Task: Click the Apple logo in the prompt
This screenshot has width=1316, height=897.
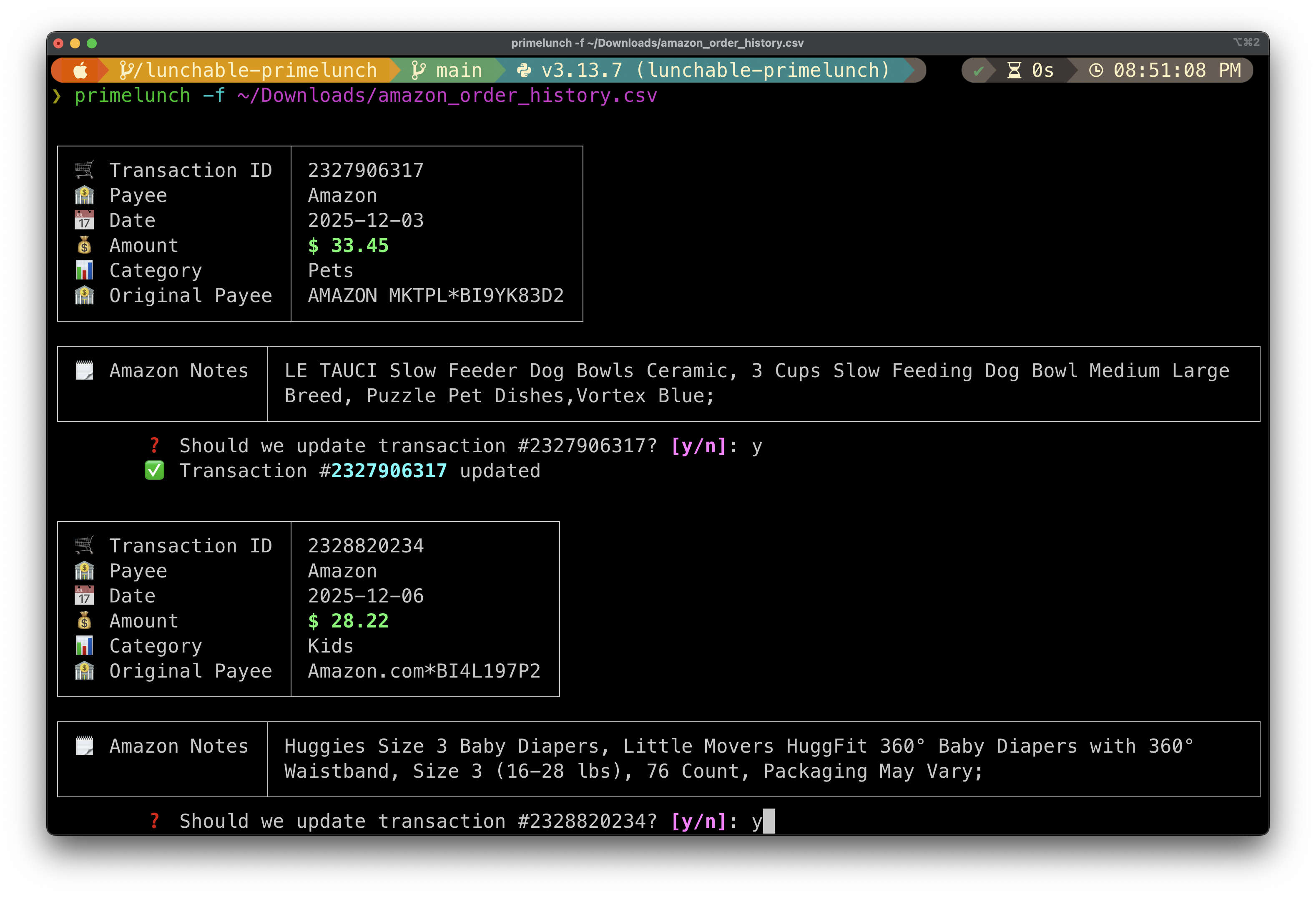Action: pyautogui.click(x=81, y=70)
